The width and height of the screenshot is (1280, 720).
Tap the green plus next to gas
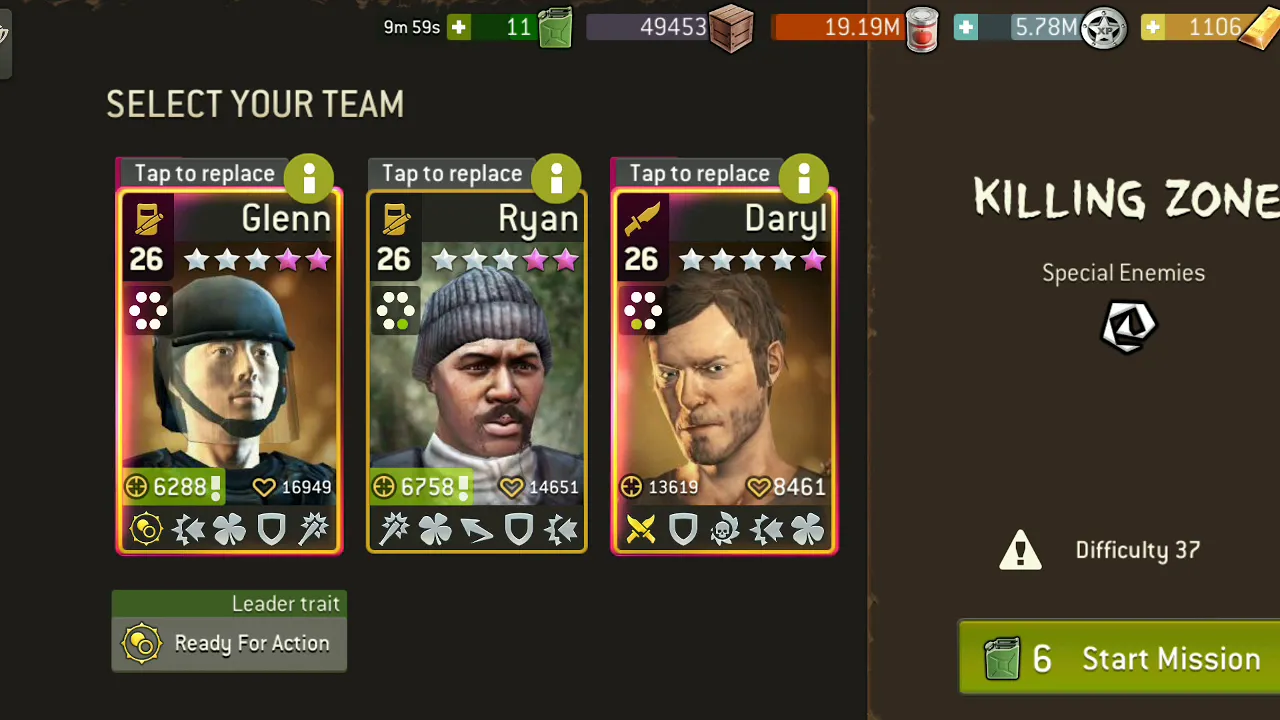[459, 27]
